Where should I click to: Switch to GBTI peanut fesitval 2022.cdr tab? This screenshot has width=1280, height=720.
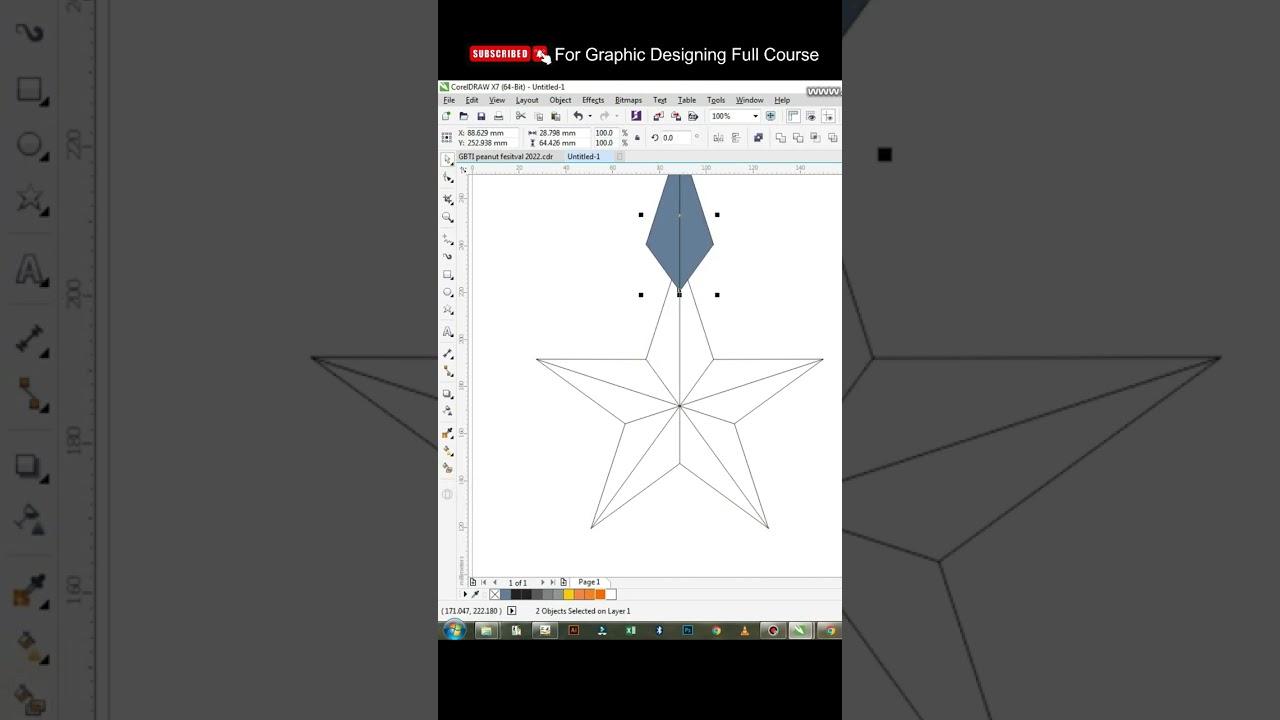[x=505, y=157]
